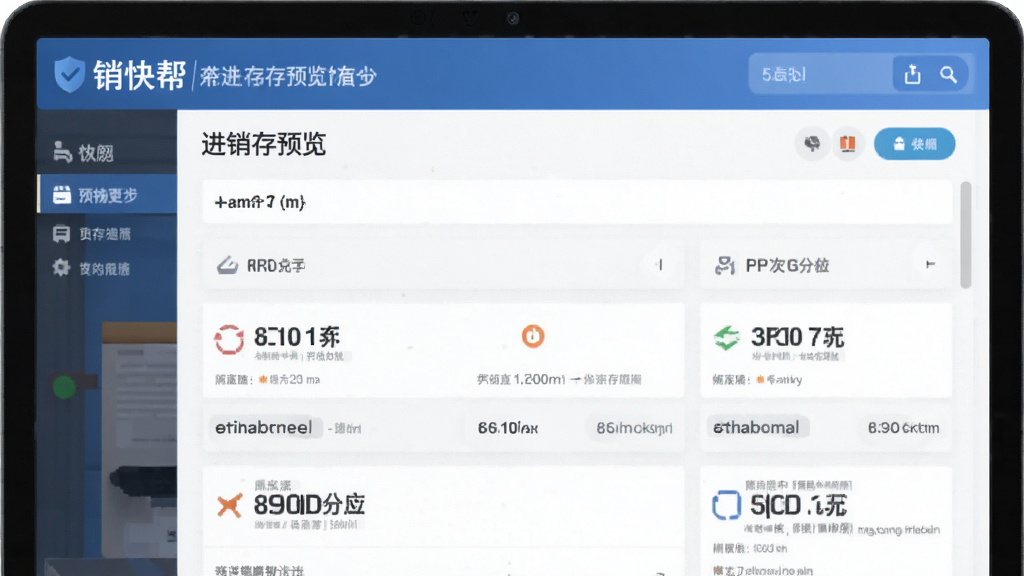
Task: Click the page title 进销存预览
Action: [263, 144]
